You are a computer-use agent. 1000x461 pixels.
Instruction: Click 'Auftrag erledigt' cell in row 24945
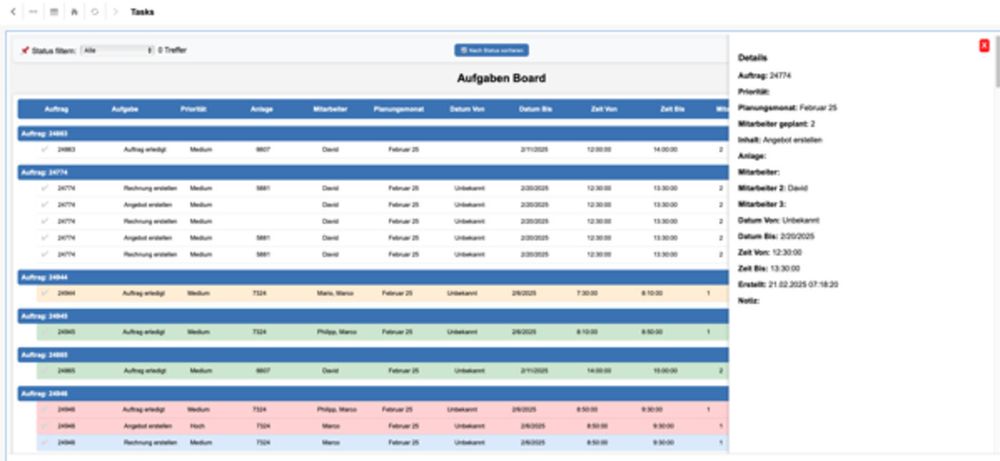(x=143, y=332)
